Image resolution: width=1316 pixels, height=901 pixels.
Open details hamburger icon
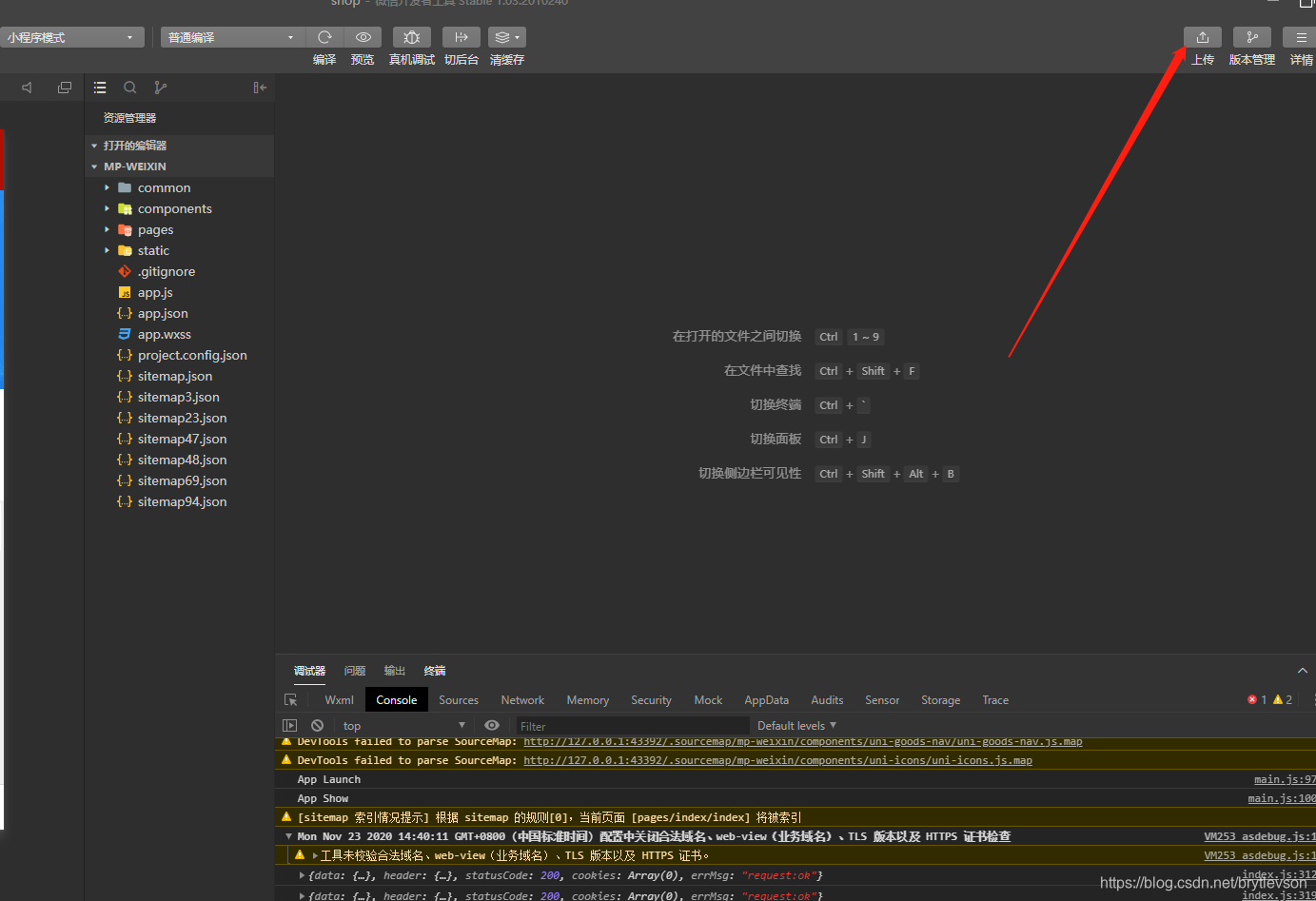pyautogui.click(x=1301, y=37)
